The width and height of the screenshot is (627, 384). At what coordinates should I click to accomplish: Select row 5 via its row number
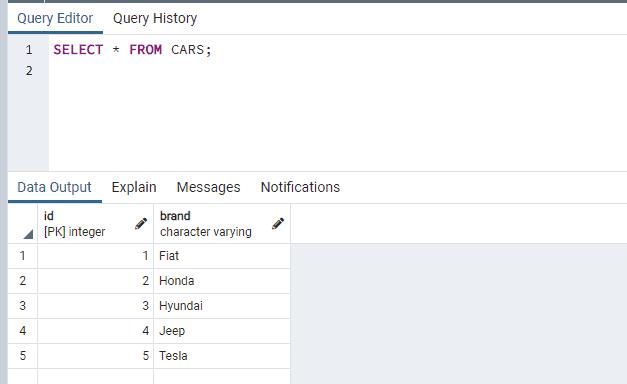pos(23,356)
